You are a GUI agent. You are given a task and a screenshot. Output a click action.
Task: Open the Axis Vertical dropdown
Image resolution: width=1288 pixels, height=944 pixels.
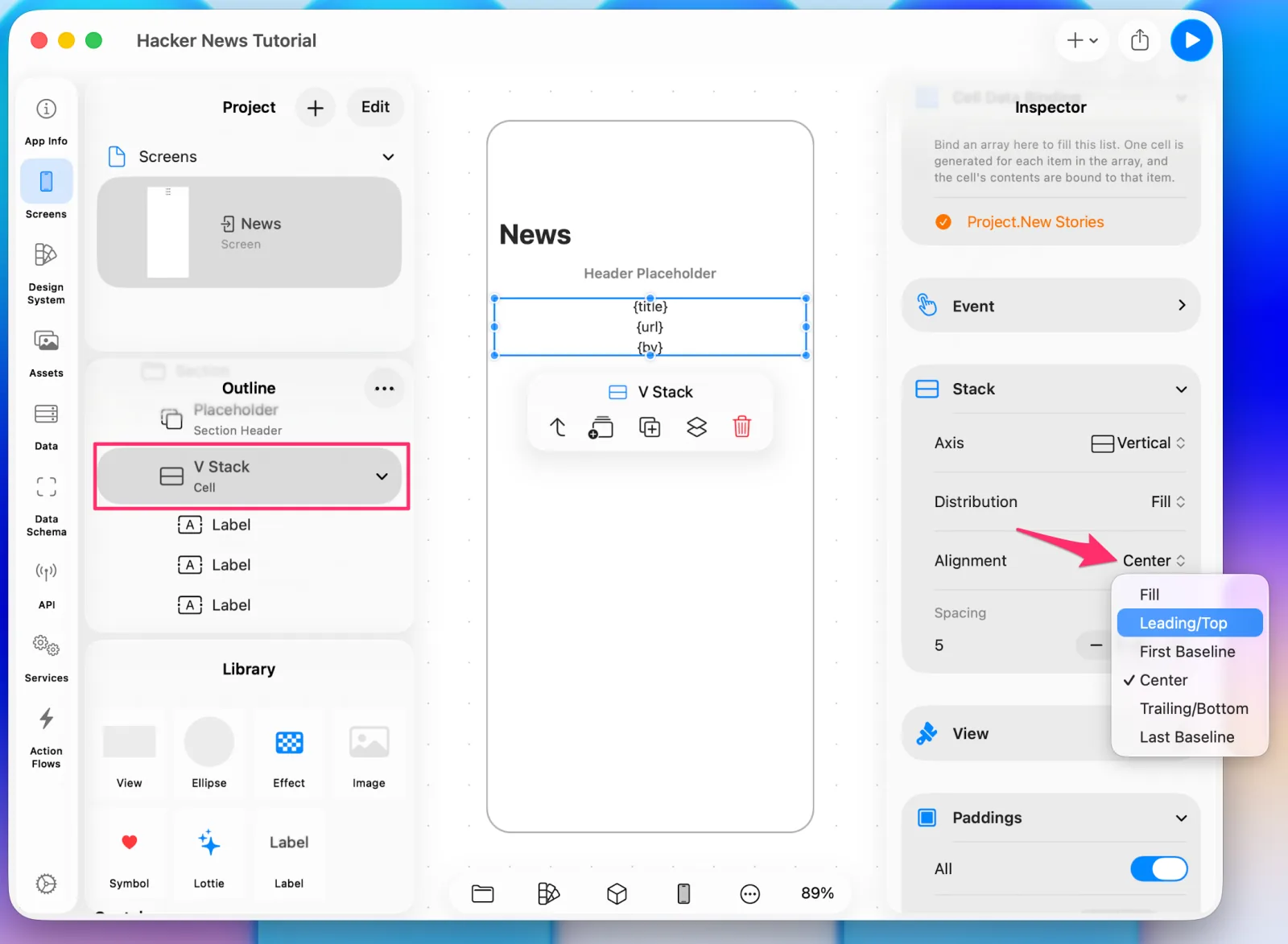(1137, 443)
